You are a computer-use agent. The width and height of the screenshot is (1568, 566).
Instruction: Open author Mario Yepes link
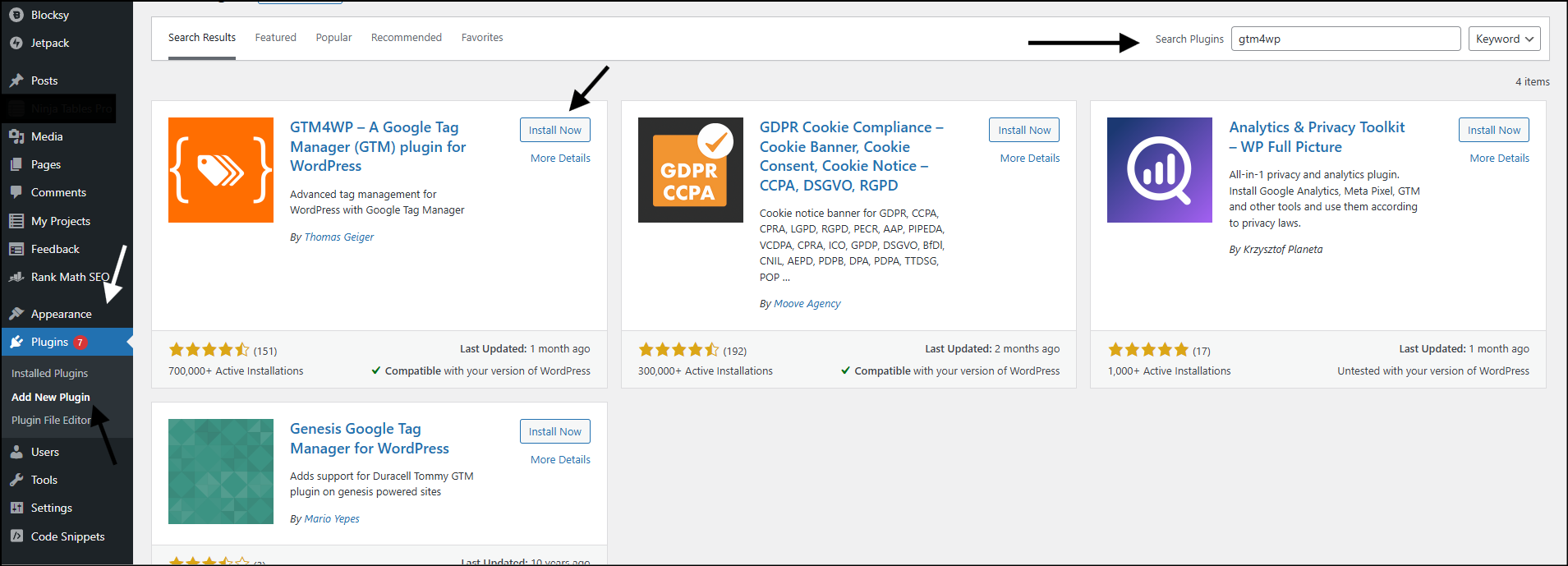[x=332, y=519]
